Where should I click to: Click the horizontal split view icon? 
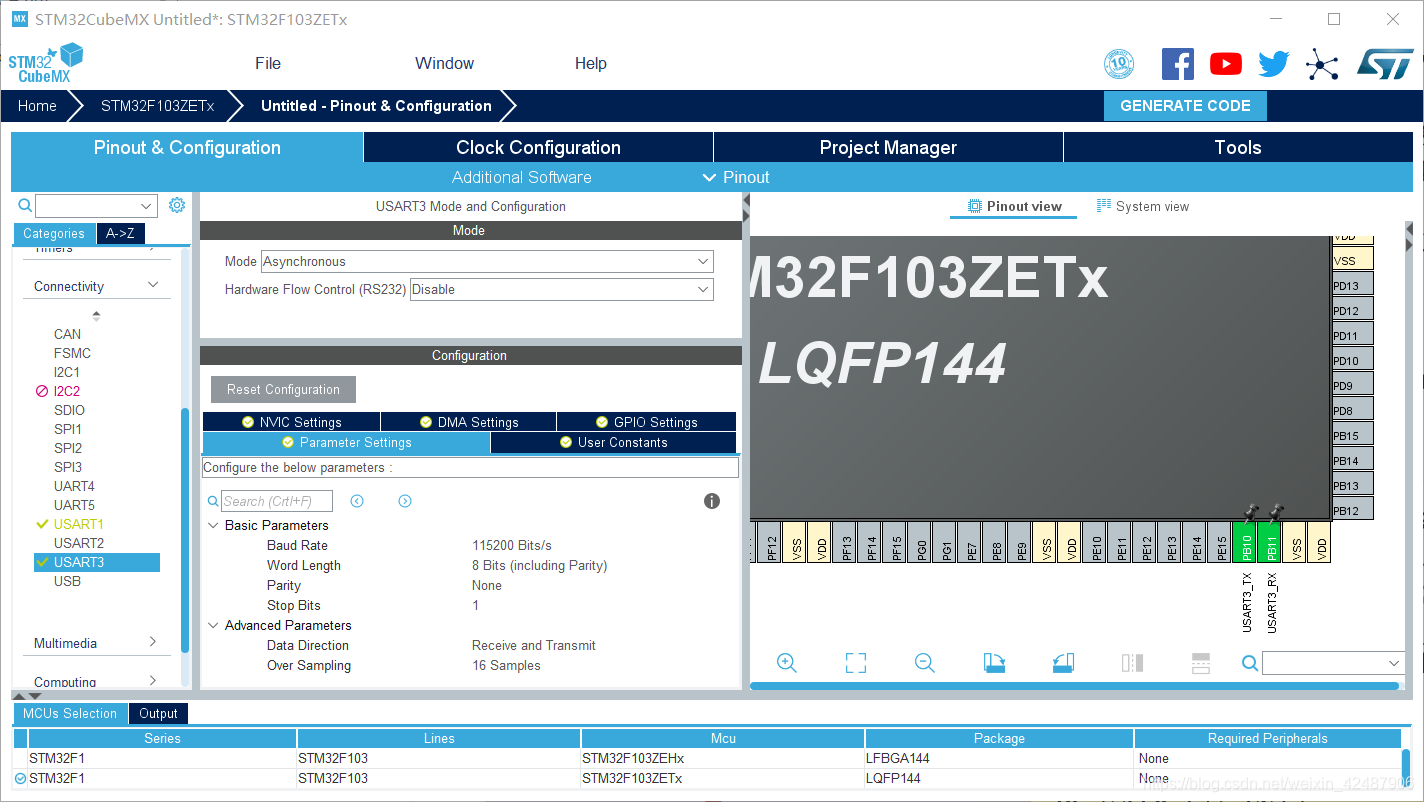(1201, 663)
